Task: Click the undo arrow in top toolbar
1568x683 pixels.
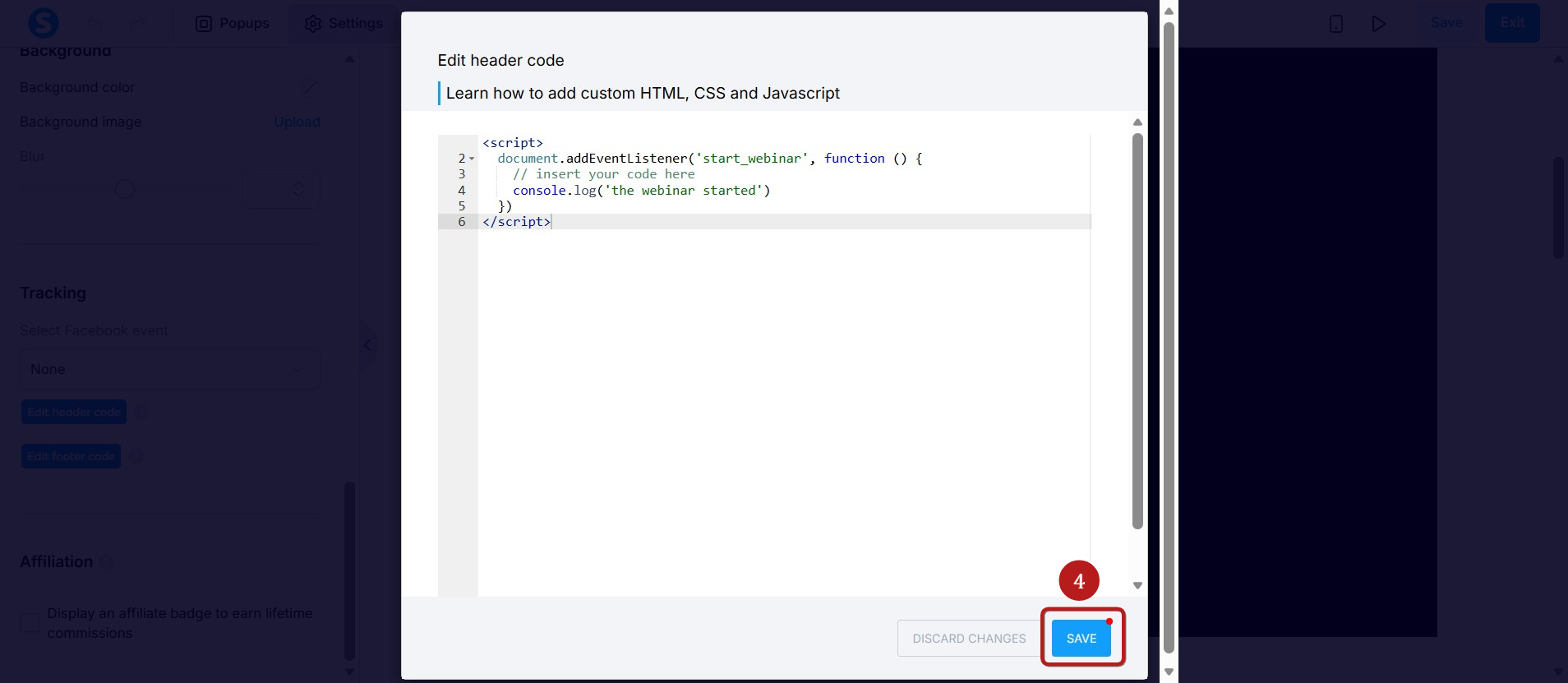Action: pyautogui.click(x=95, y=24)
